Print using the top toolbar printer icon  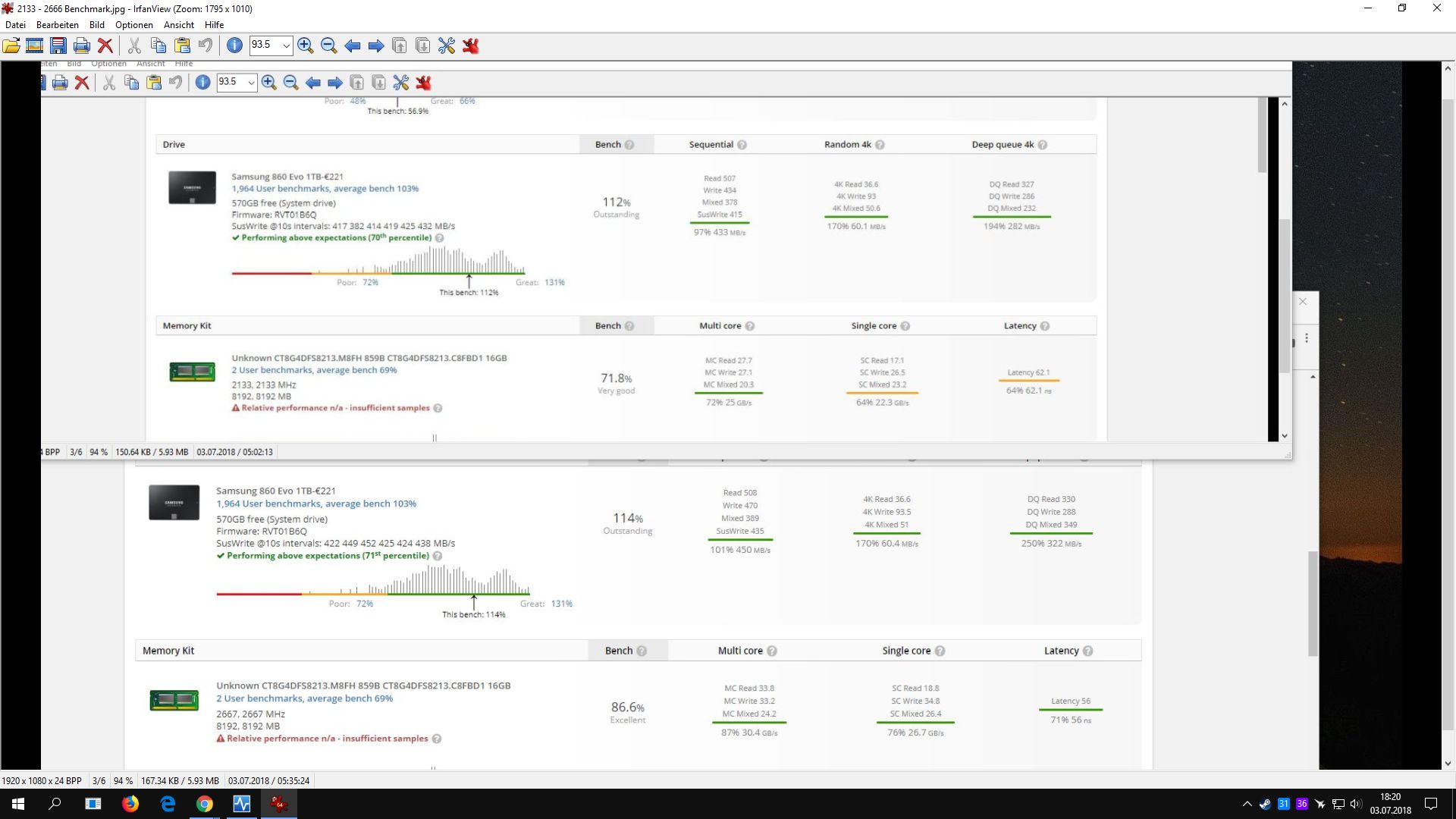tap(82, 45)
